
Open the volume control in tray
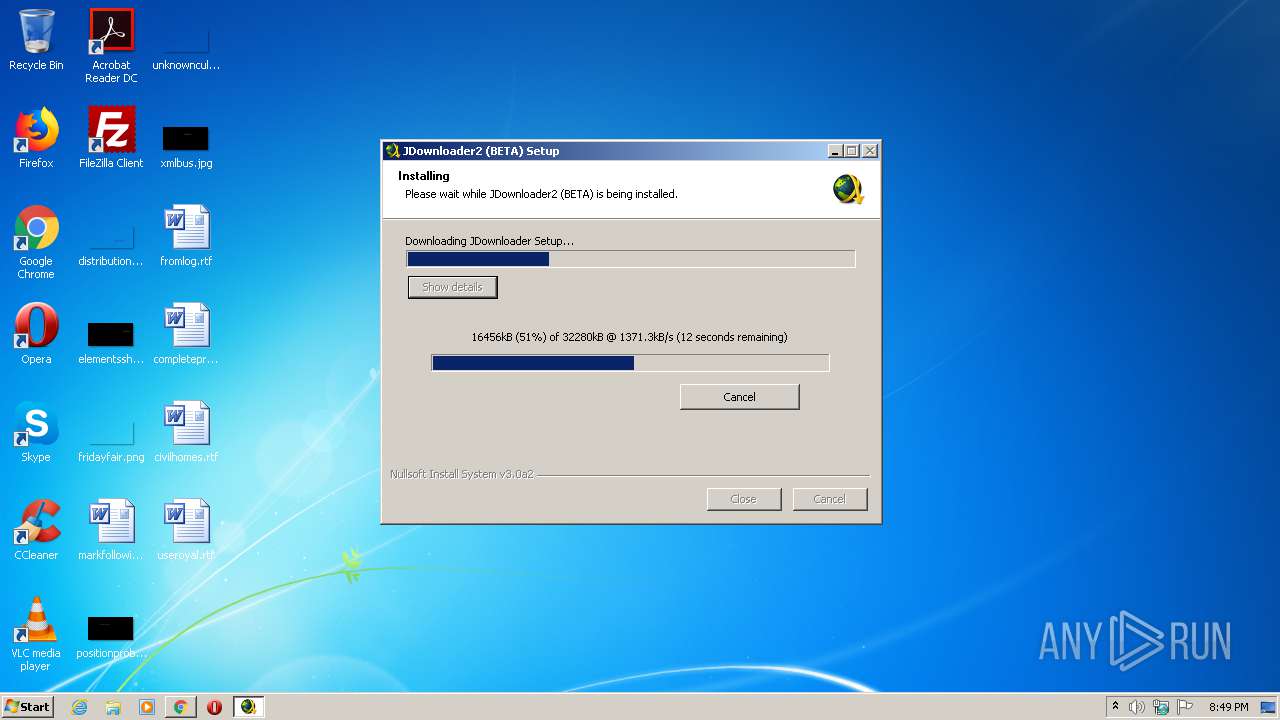pos(1137,707)
